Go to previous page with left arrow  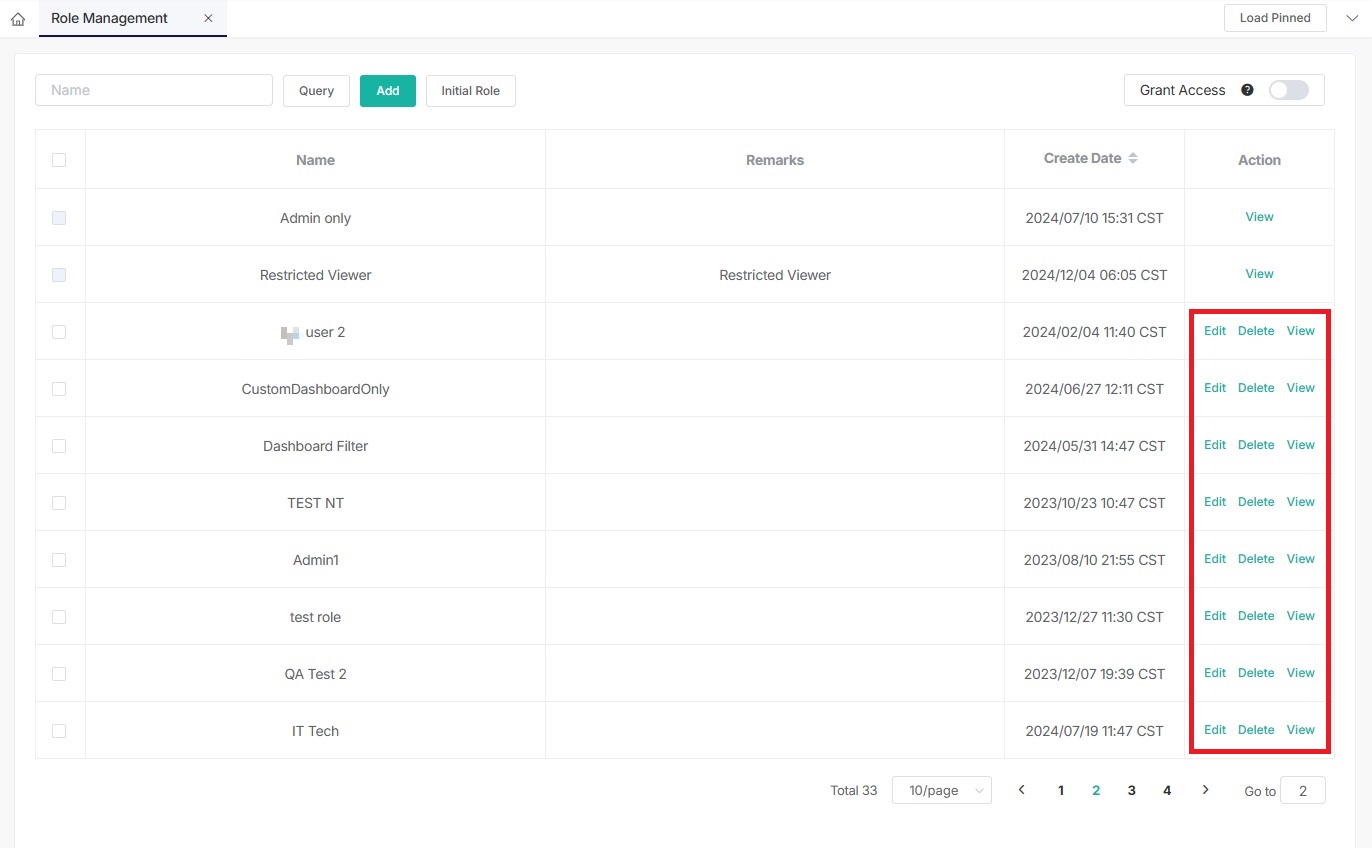click(1021, 790)
